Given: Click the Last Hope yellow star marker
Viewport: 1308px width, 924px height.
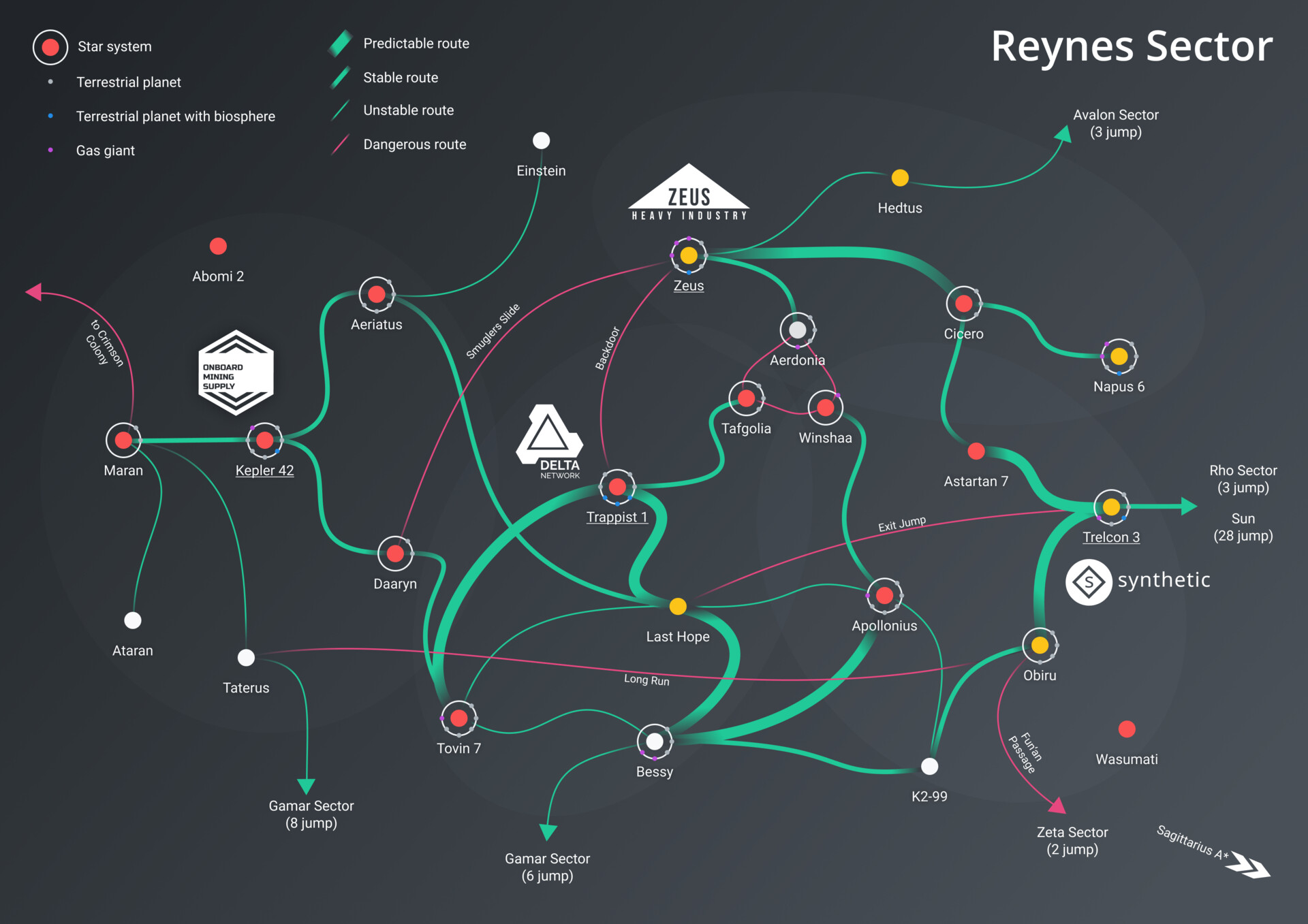Looking at the screenshot, I should [679, 605].
